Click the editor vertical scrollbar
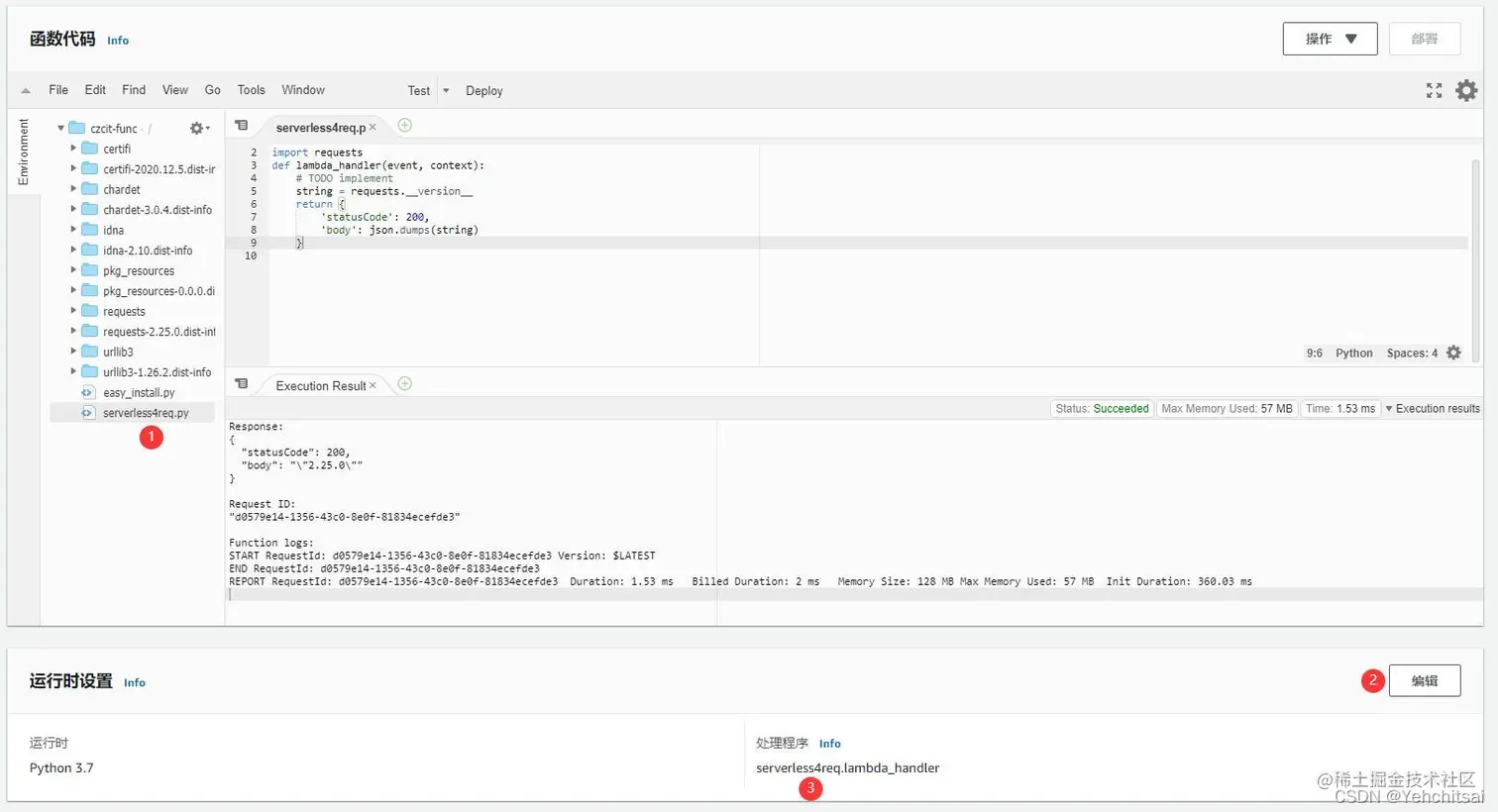1498x812 pixels. [1475, 259]
